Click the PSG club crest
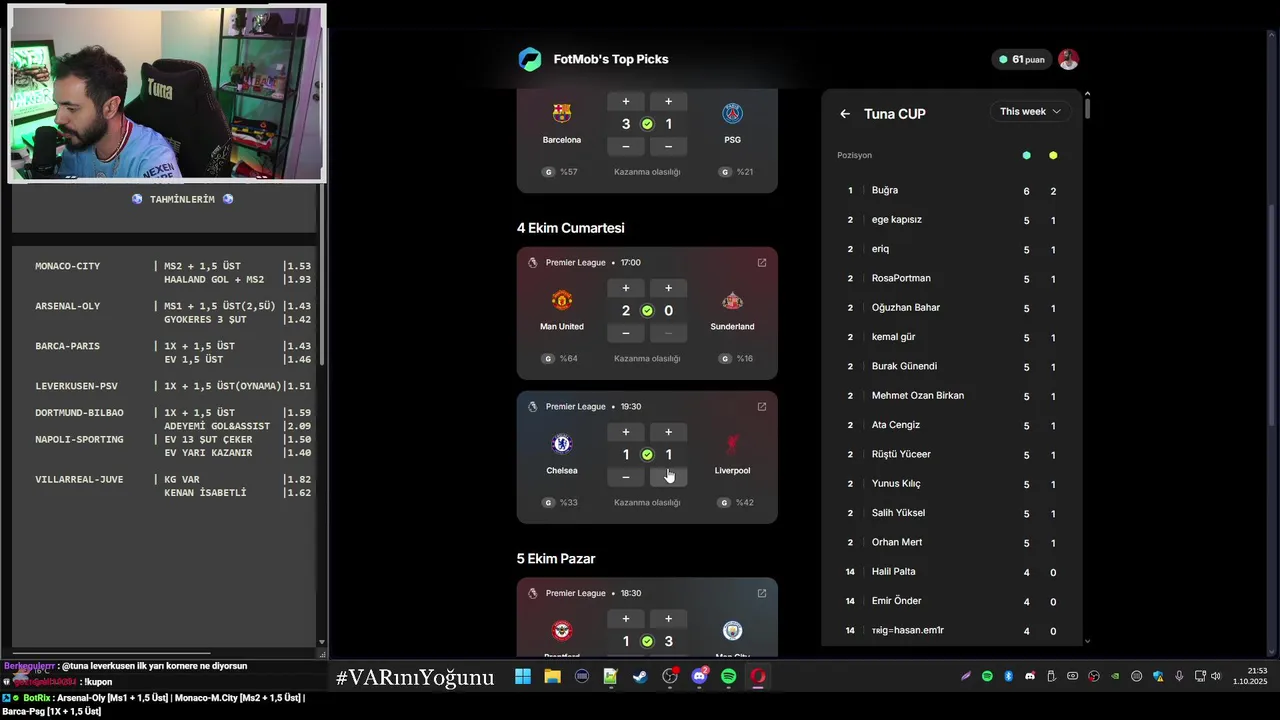The width and height of the screenshot is (1280, 720). point(732,113)
